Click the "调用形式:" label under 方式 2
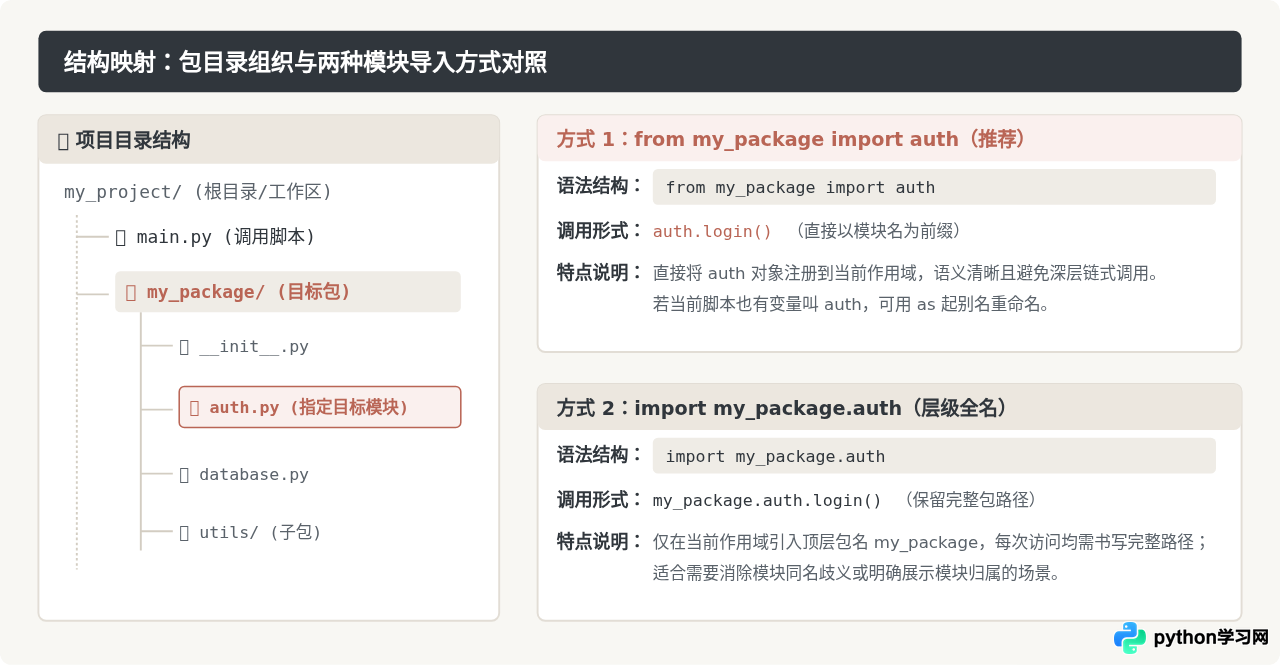This screenshot has width=1280, height=666. (600, 499)
